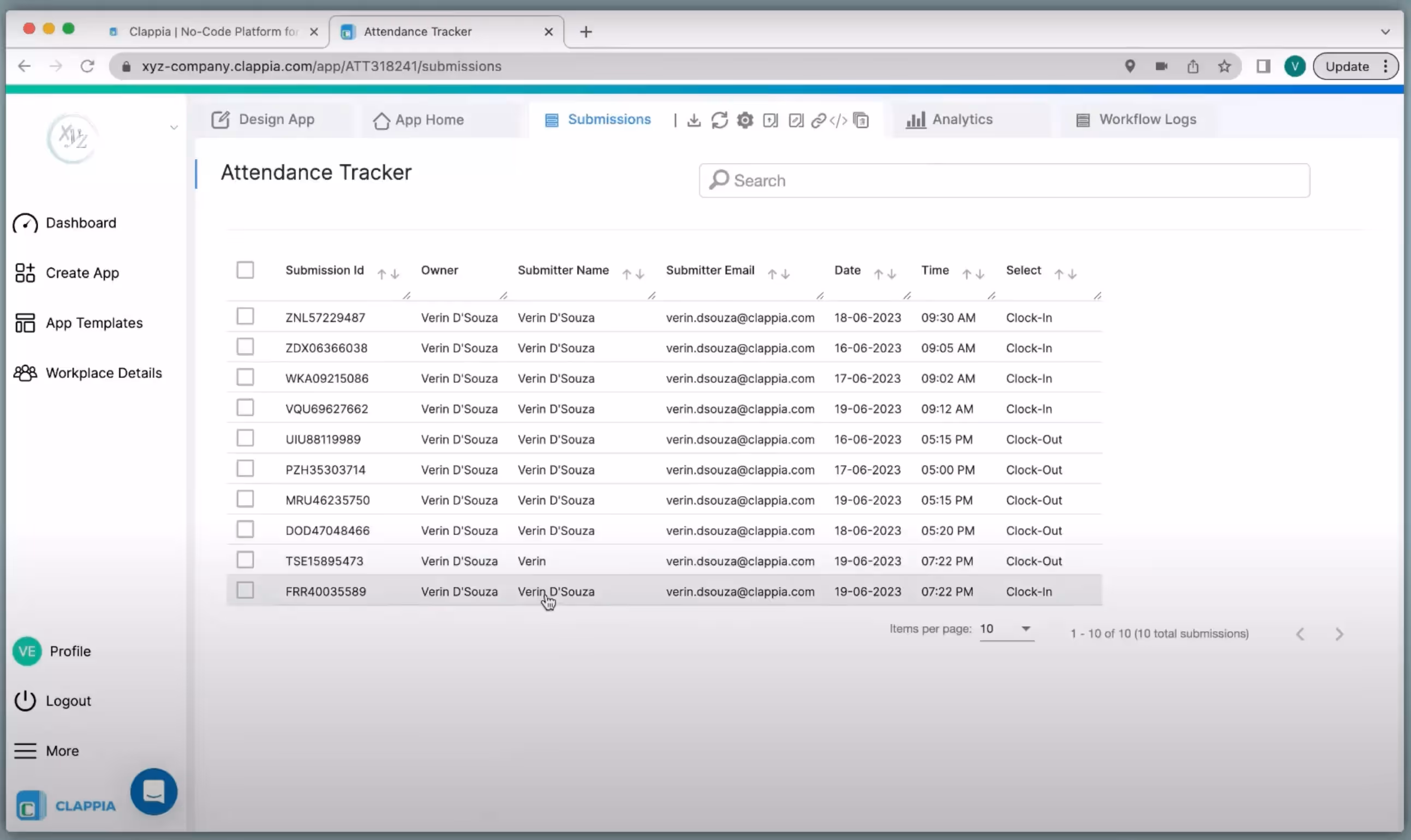The height and width of the screenshot is (840, 1411).
Task: Check the row ZNL57229487 checkbox
Action: click(245, 316)
